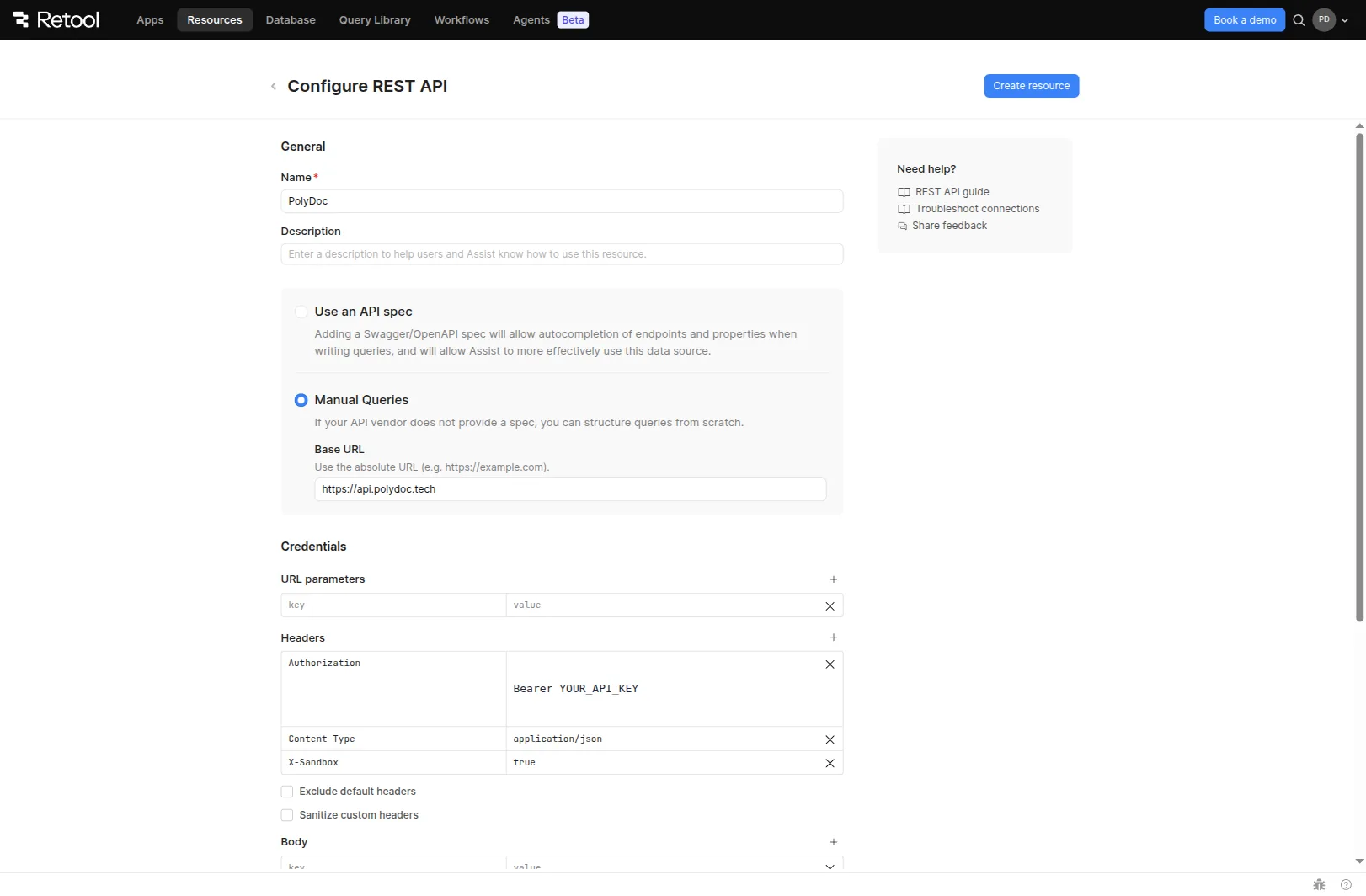Image resolution: width=1366 pixels, height=896 pixels.
Task: Click the Beta badge next to Agents
Action: [x=573, y=20]
